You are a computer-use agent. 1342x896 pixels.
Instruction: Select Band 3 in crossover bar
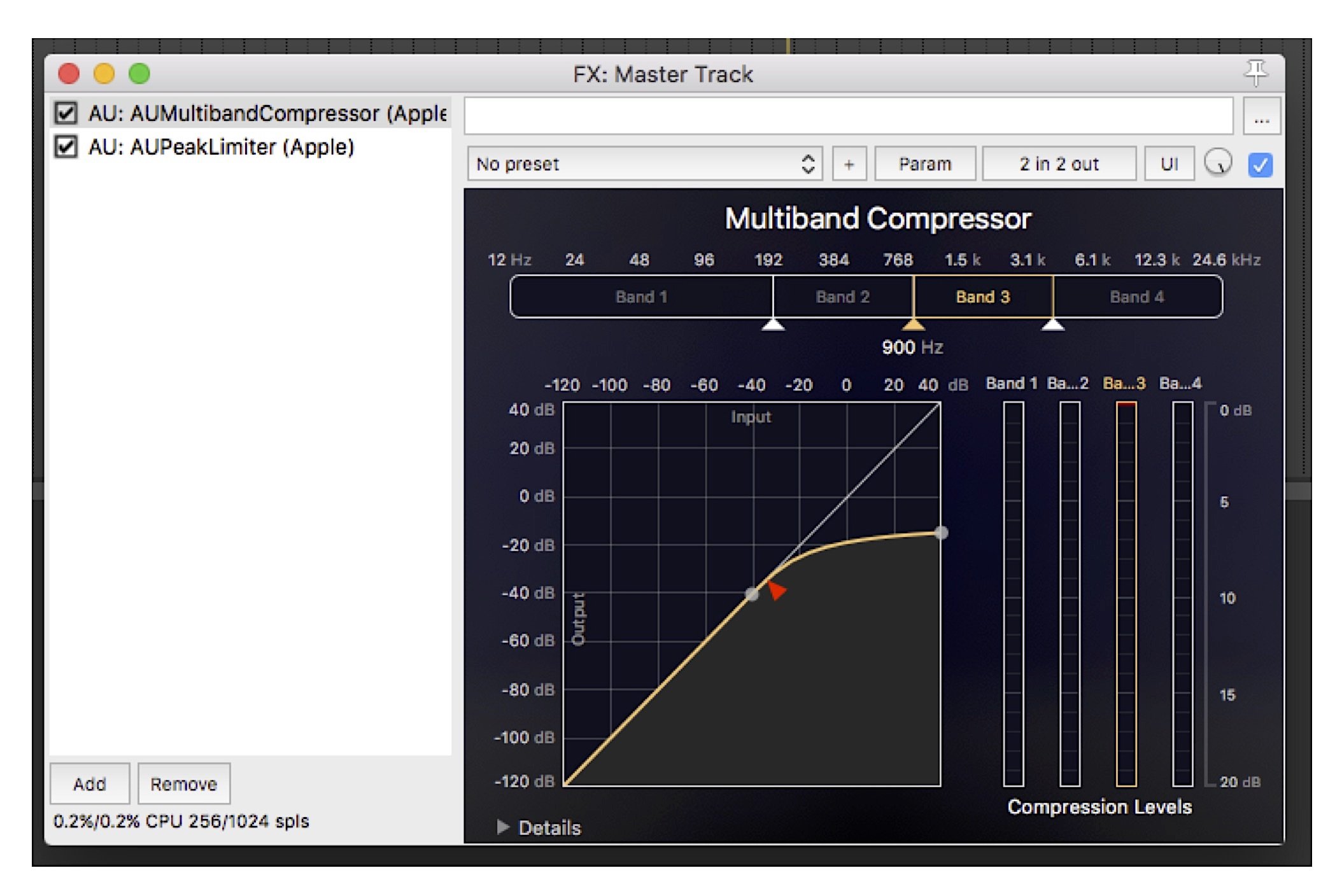point(983,297)
